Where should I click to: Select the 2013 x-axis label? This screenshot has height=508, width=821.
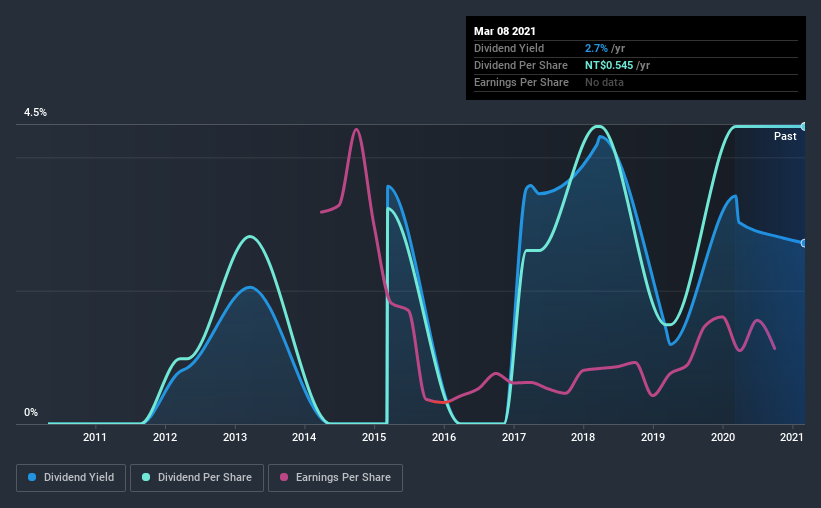(x=235, y=437)
